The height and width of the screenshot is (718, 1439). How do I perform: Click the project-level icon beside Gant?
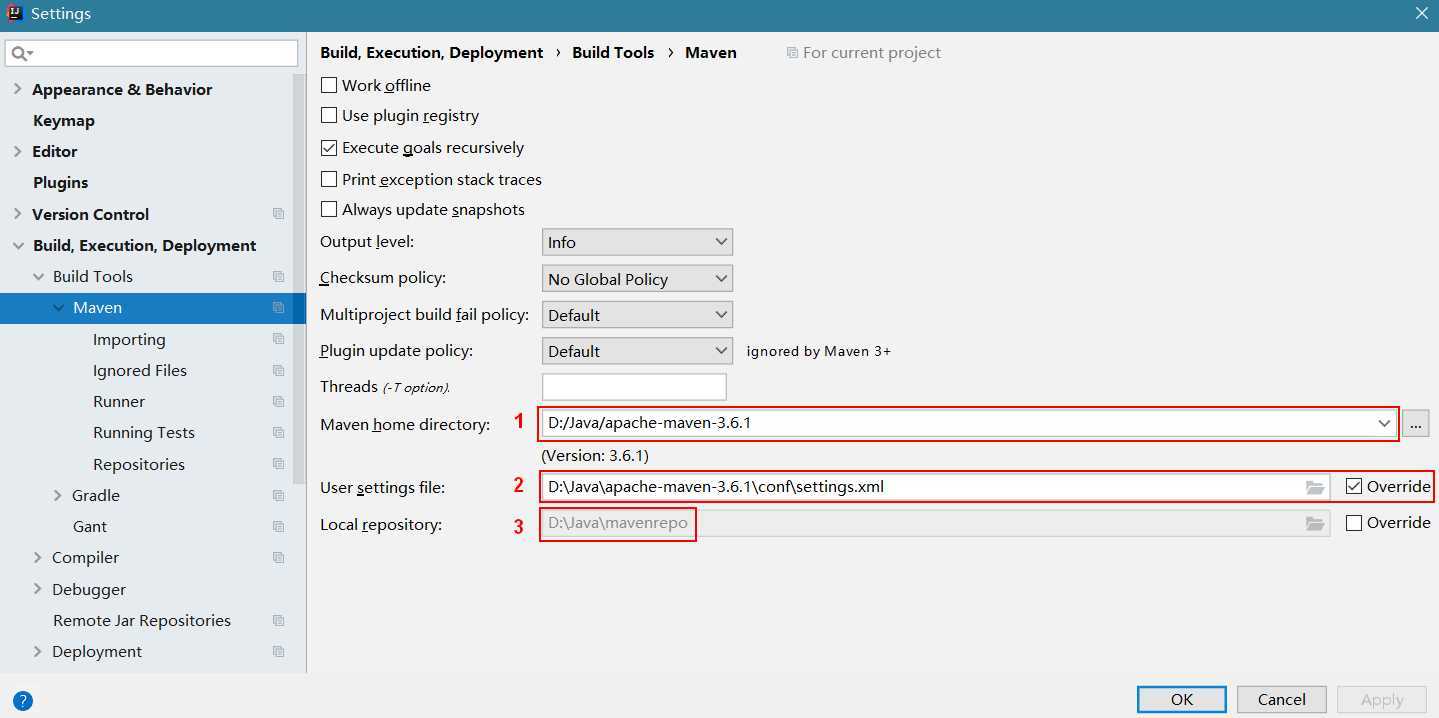click(x=278, y=526)
